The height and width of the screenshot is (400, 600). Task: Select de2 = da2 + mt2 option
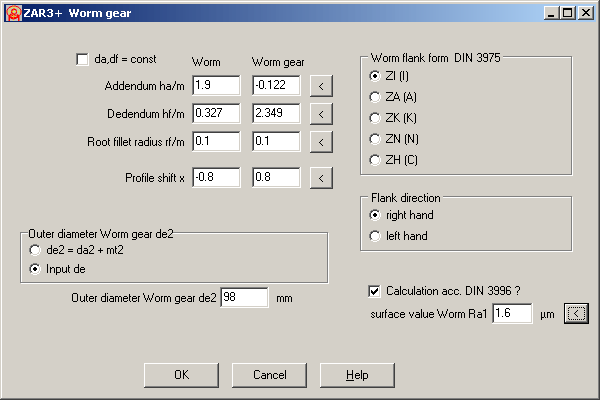(37, 249)
